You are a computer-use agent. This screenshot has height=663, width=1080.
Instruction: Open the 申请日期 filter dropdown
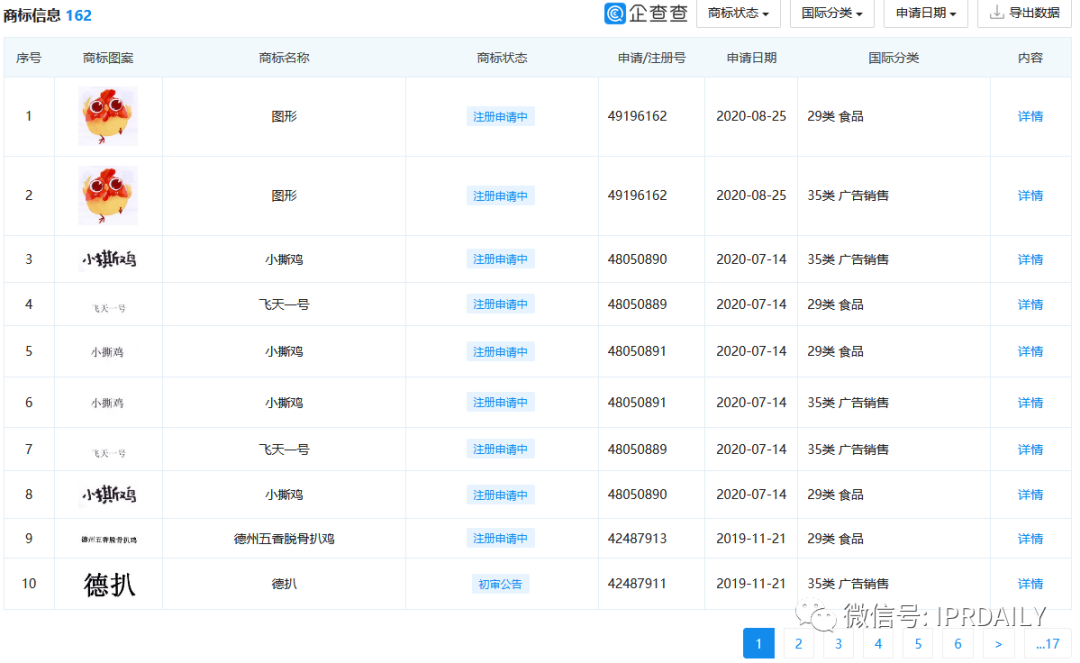[x=926, y=13]
